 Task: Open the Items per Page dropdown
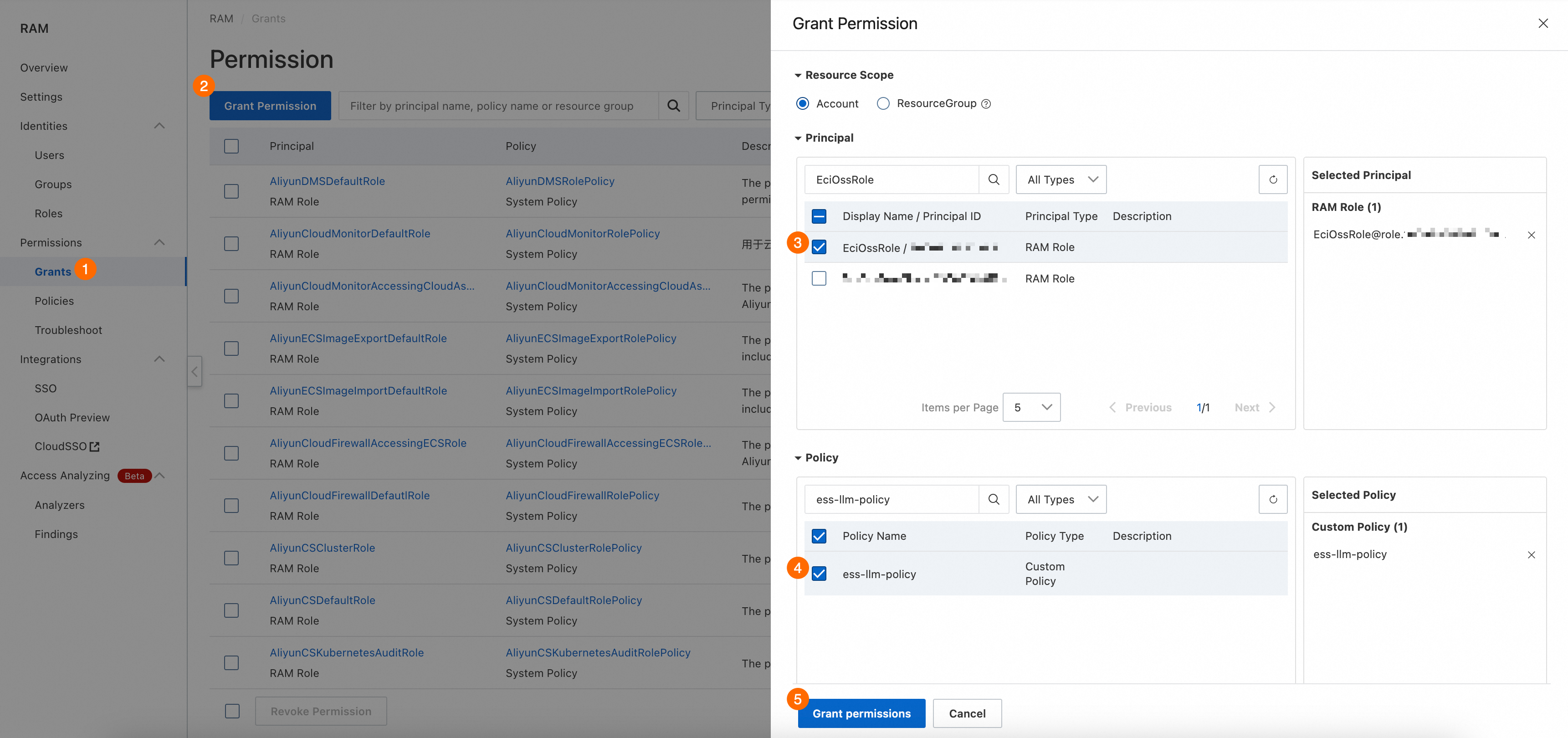(1031, 407)
